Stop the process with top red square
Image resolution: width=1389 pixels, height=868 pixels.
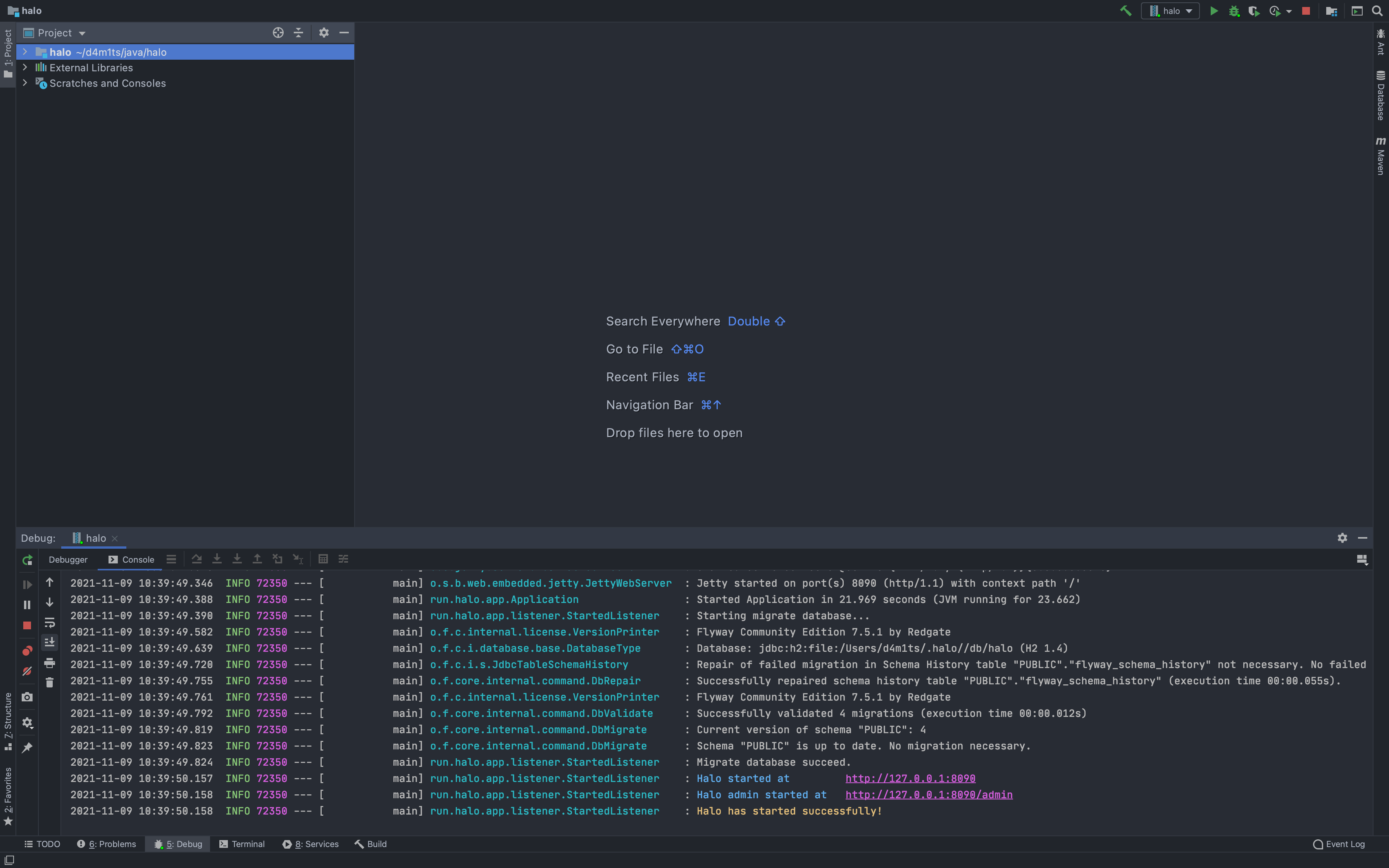click(1306, 11)
